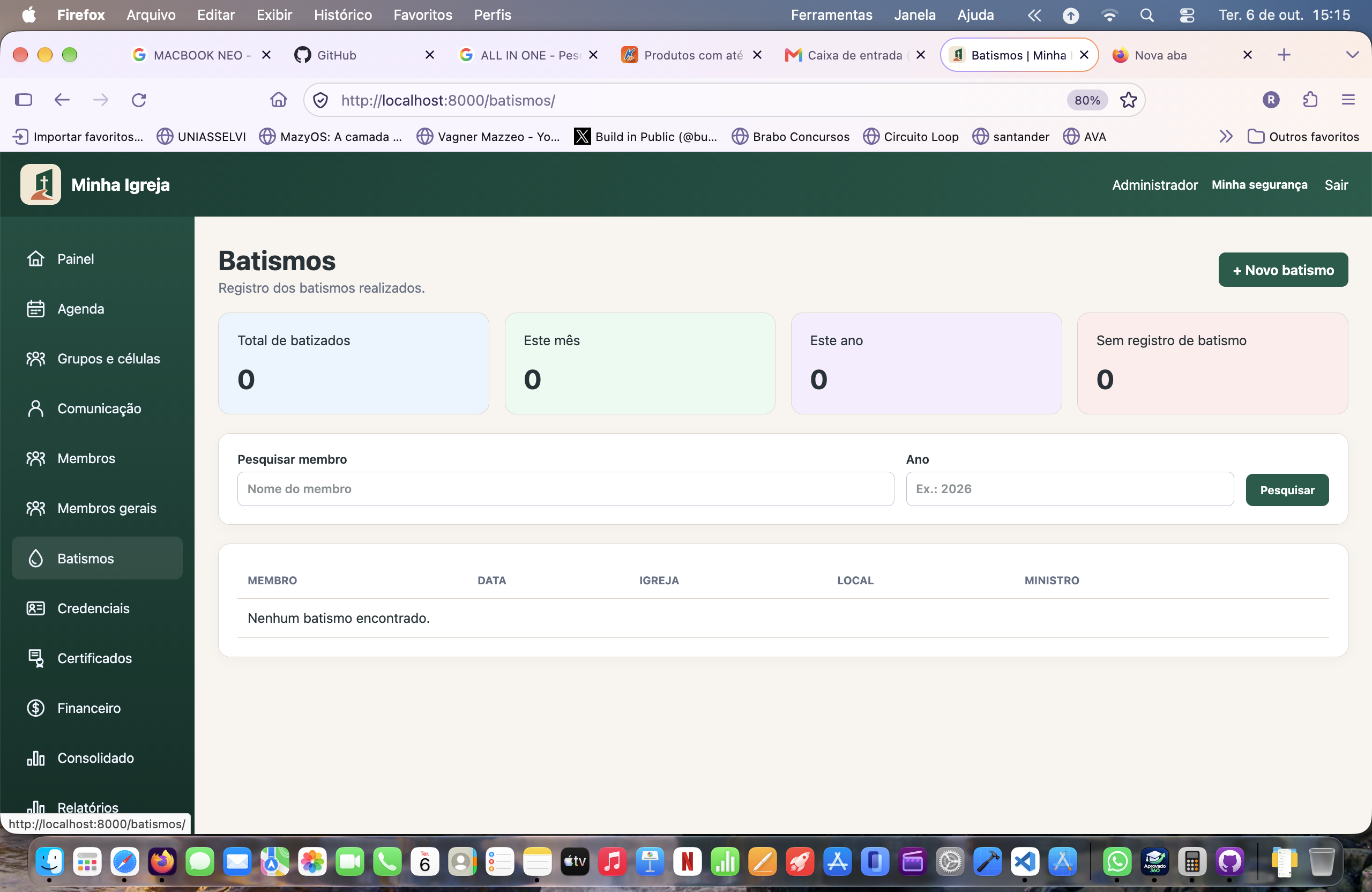1372x892 pixels.
Task: Open the Firefox extensions puzzle icon
Action: [1310, 100]
